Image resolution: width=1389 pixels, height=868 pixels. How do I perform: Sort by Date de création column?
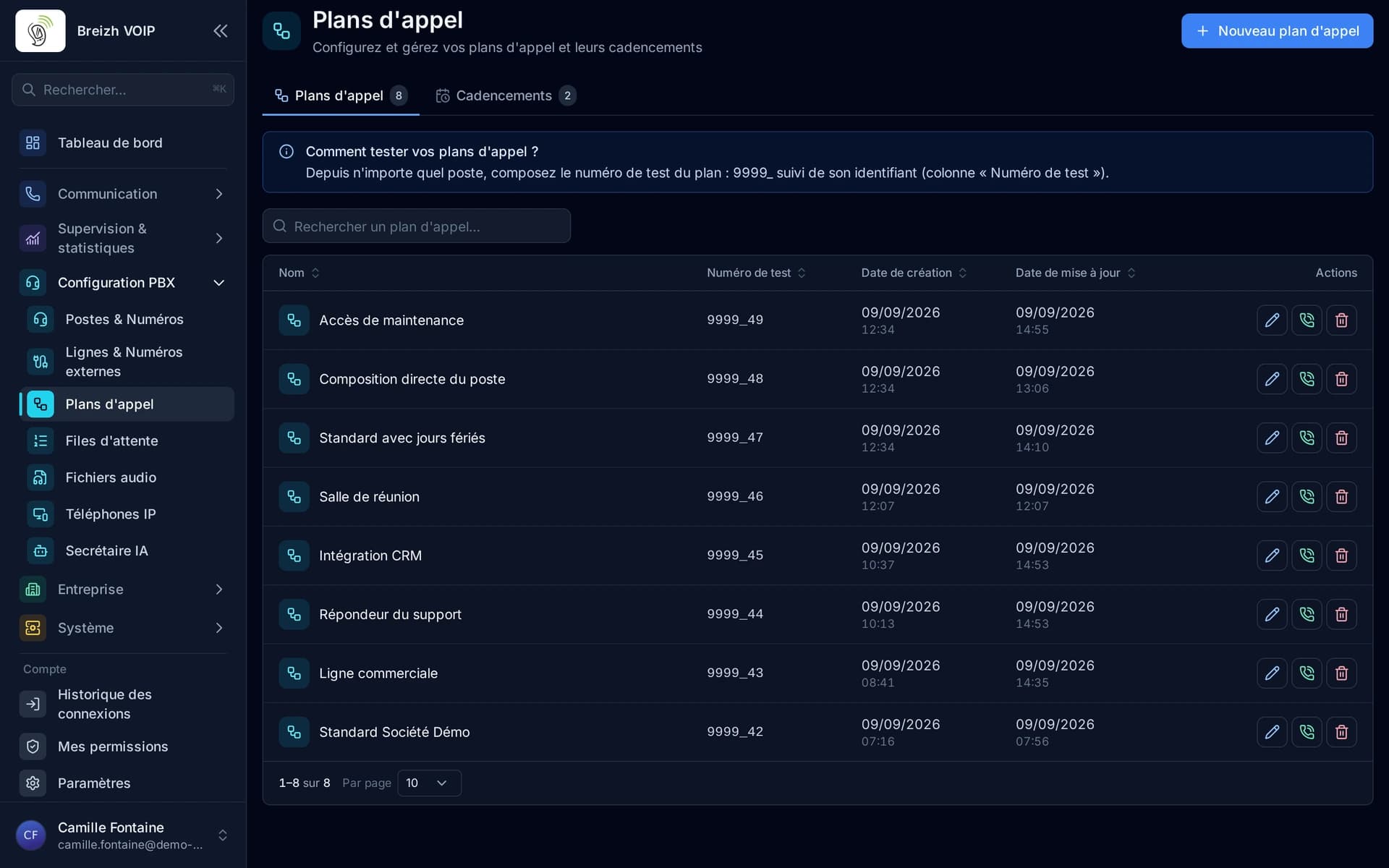pos(914,273)
